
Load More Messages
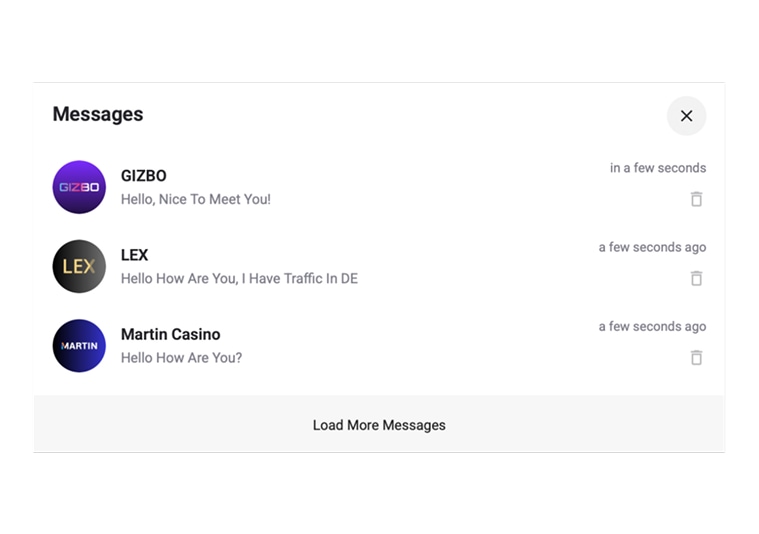(x=379, y=425)
